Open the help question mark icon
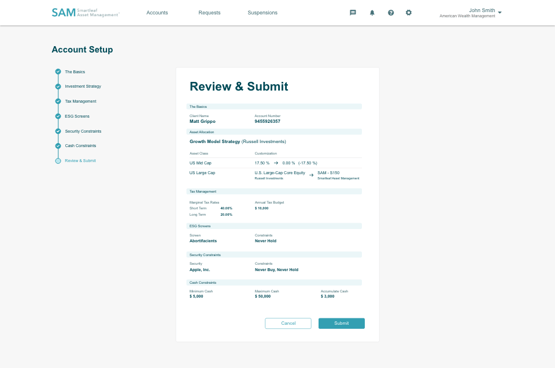Viewport: 555px width, 368px height. (391, 13)
